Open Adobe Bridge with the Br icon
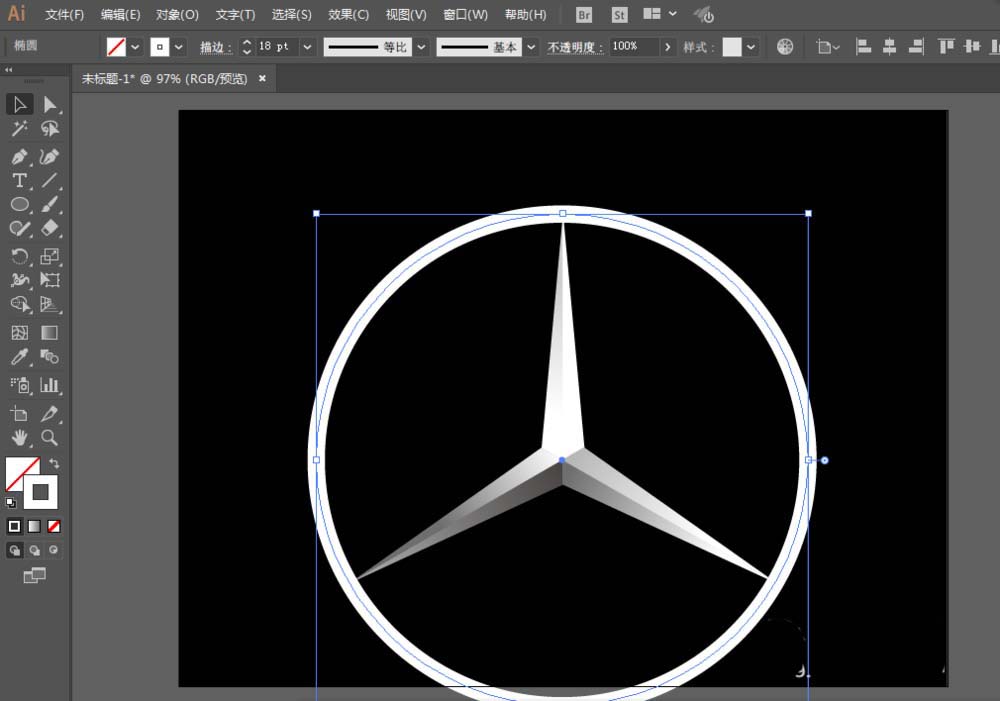Screen dimensions: 1000x701 (585, 15)
